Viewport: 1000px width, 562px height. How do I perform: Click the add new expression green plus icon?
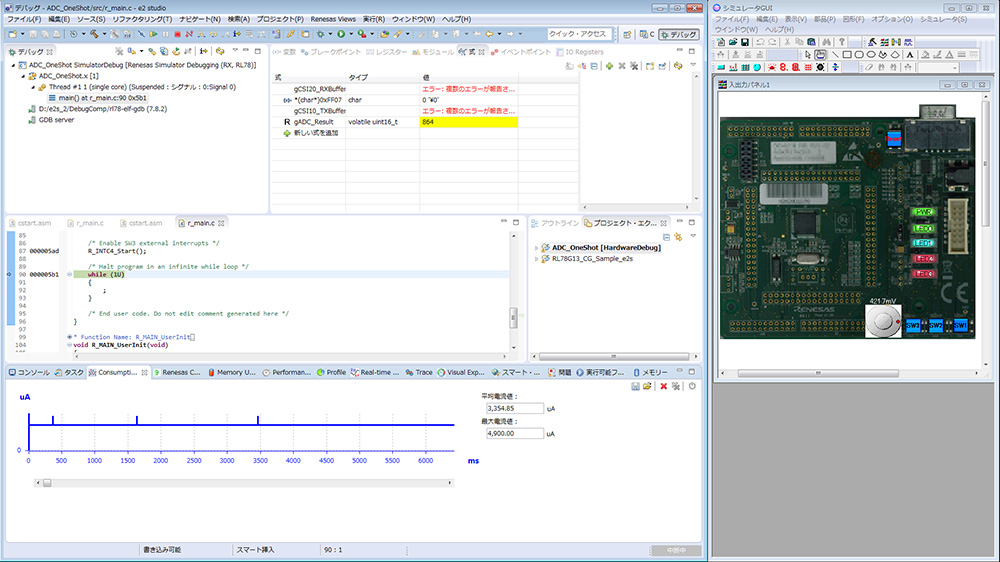(610, 66)
